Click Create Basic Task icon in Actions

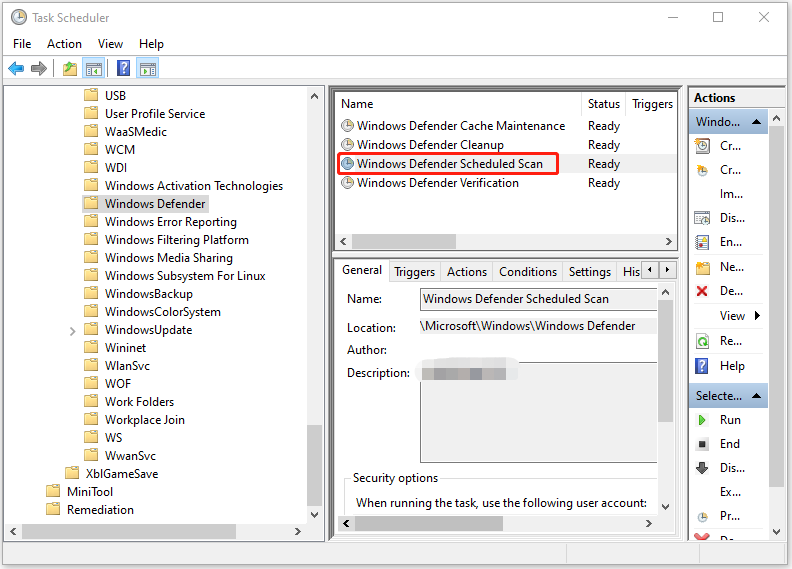702,146
